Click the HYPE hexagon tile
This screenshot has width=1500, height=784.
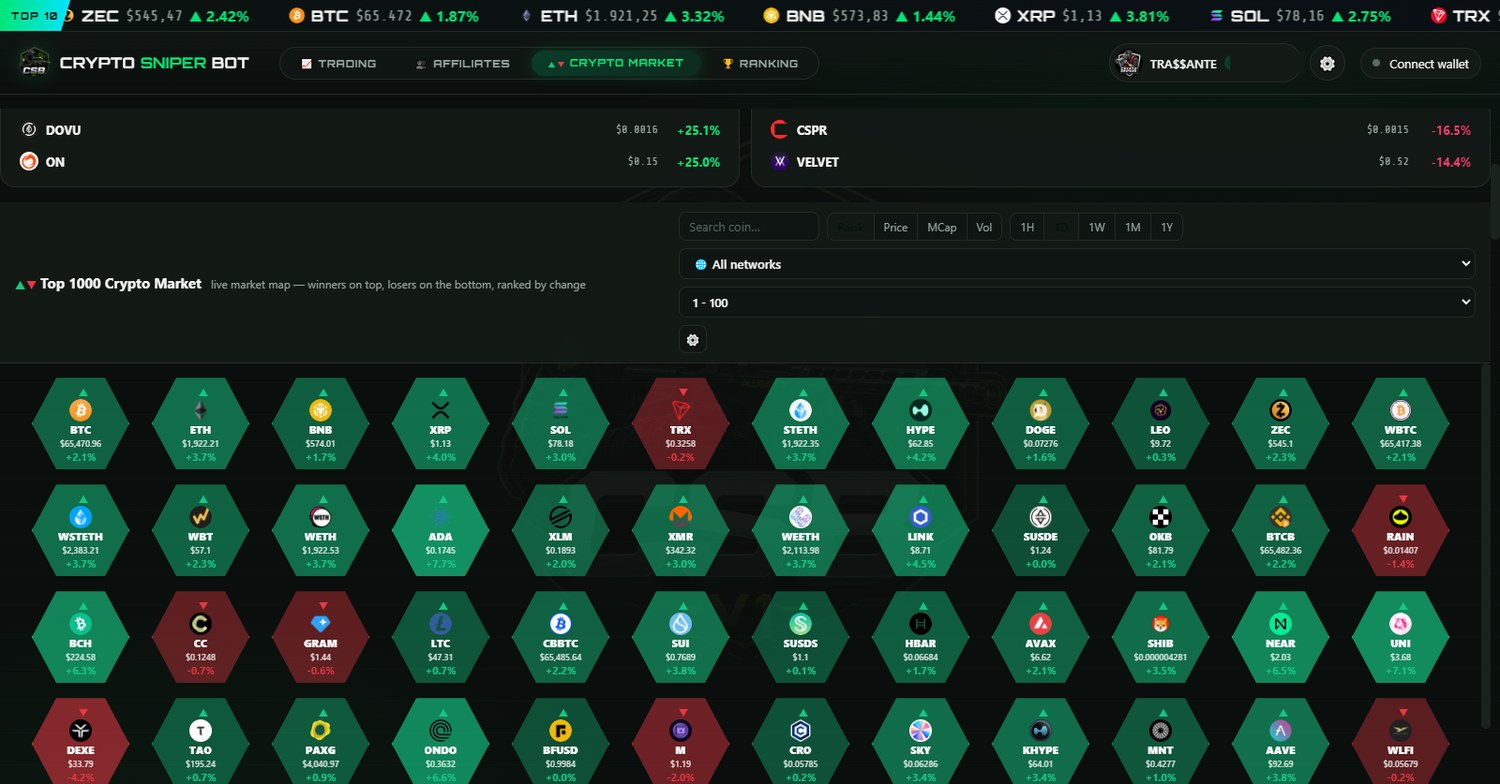pyautogui.click(x=920, y=424)
